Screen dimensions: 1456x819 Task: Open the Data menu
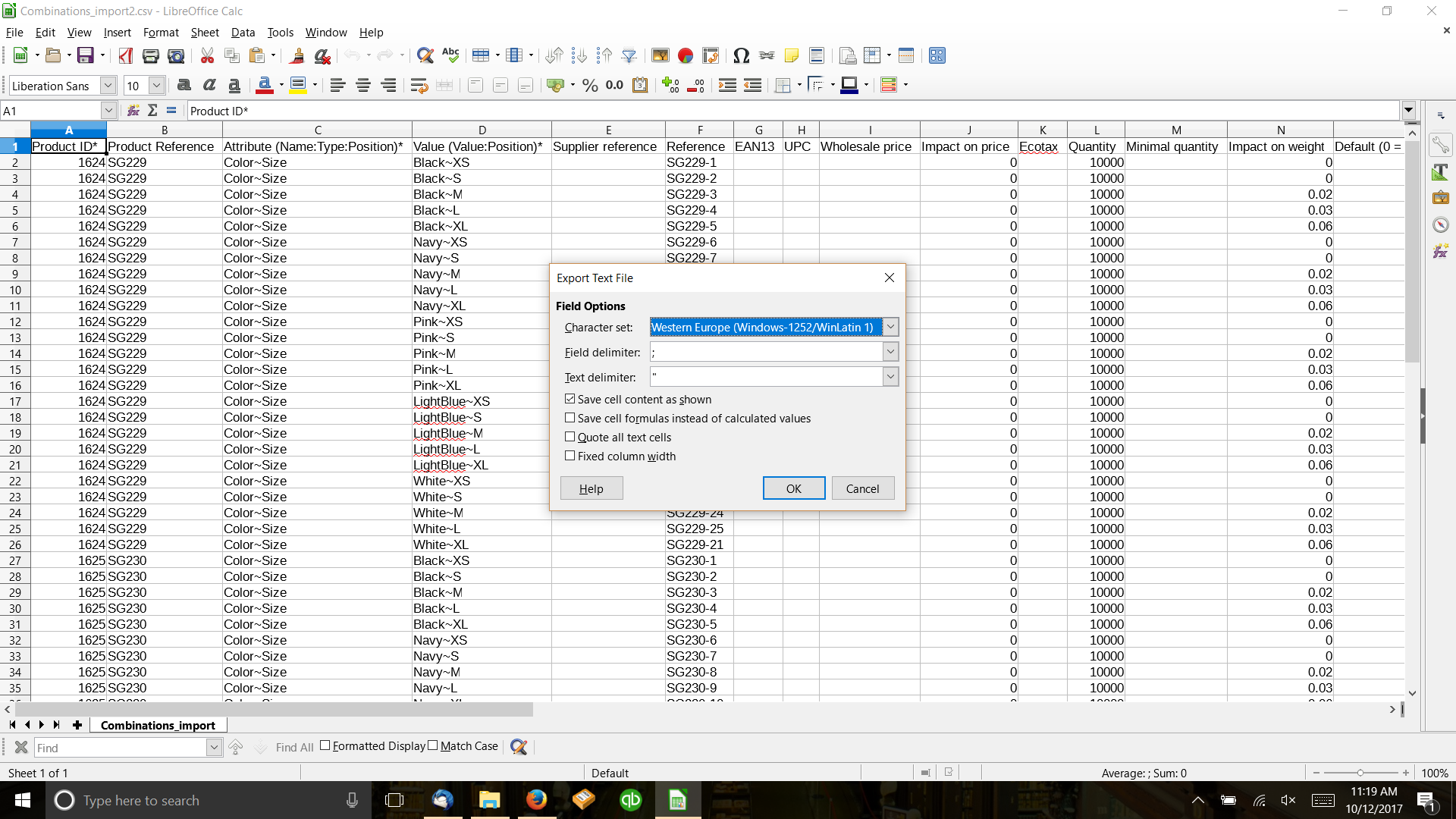(243, 32)
